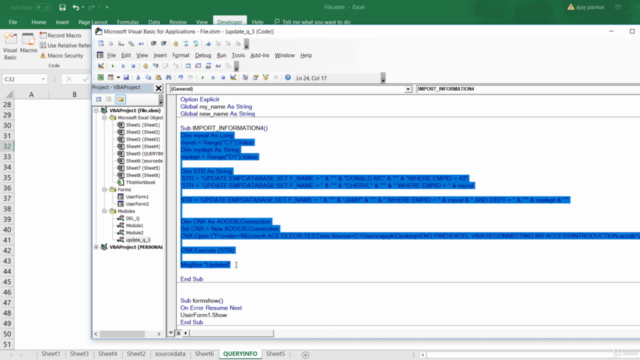Click Outdent icon in edit toolbar
This screenshot has height=360, width=640.
pos(164,44)
